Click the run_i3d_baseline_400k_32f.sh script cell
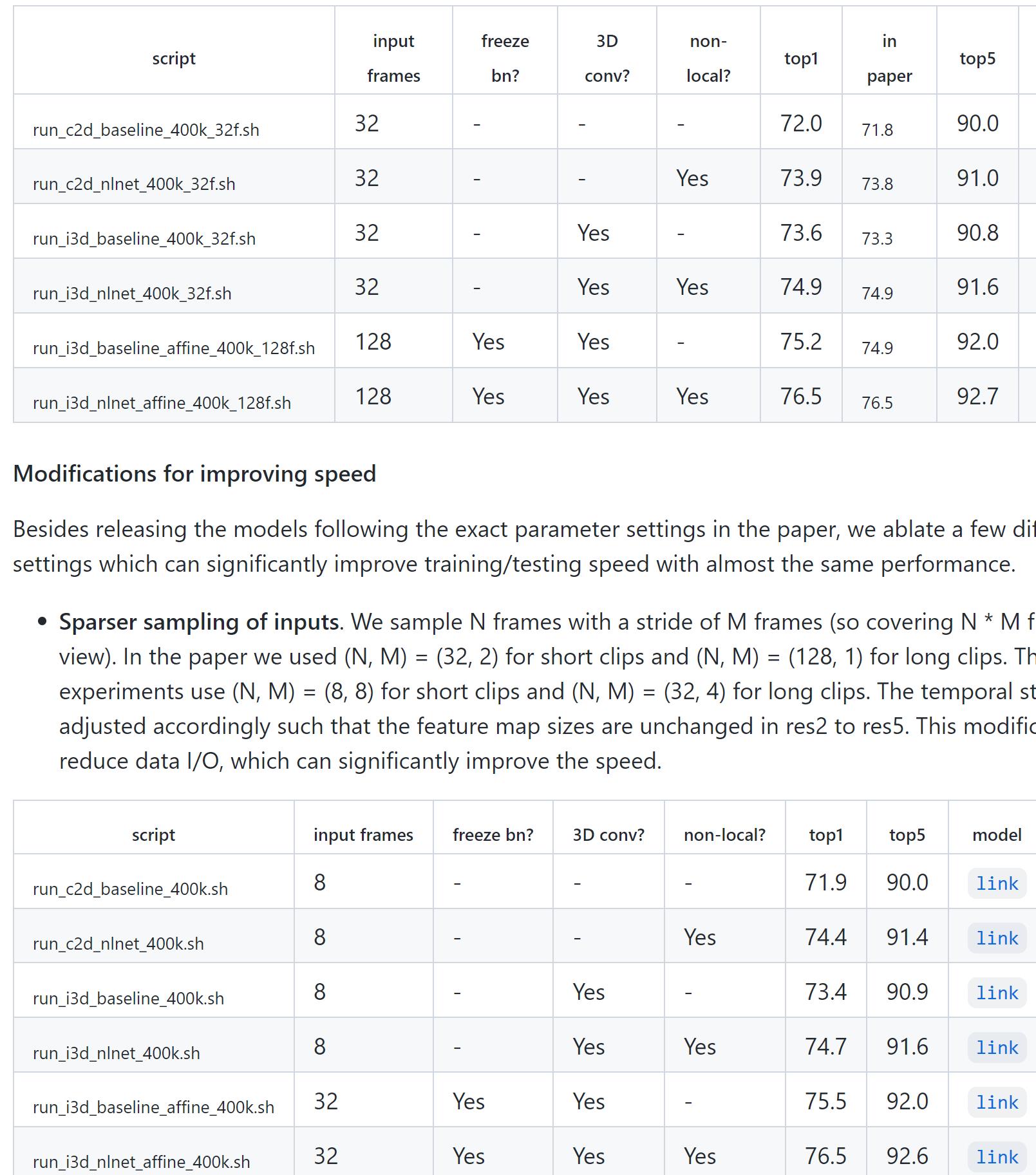The image size is (1036, 1175). (x=144, y=239)
